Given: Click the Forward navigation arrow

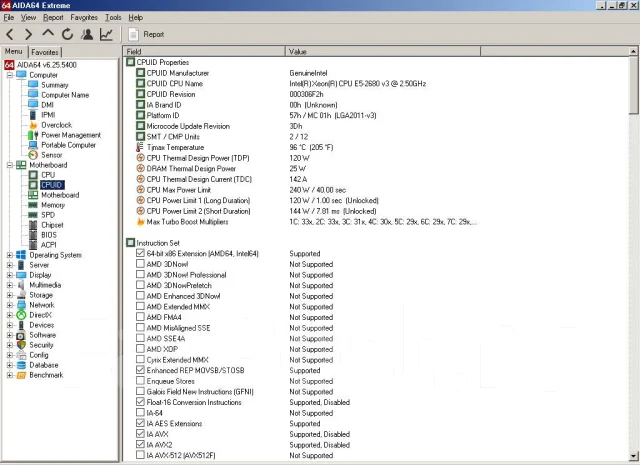Looking at the screenshot, I should pyautogui.click(x=28, y=34).
